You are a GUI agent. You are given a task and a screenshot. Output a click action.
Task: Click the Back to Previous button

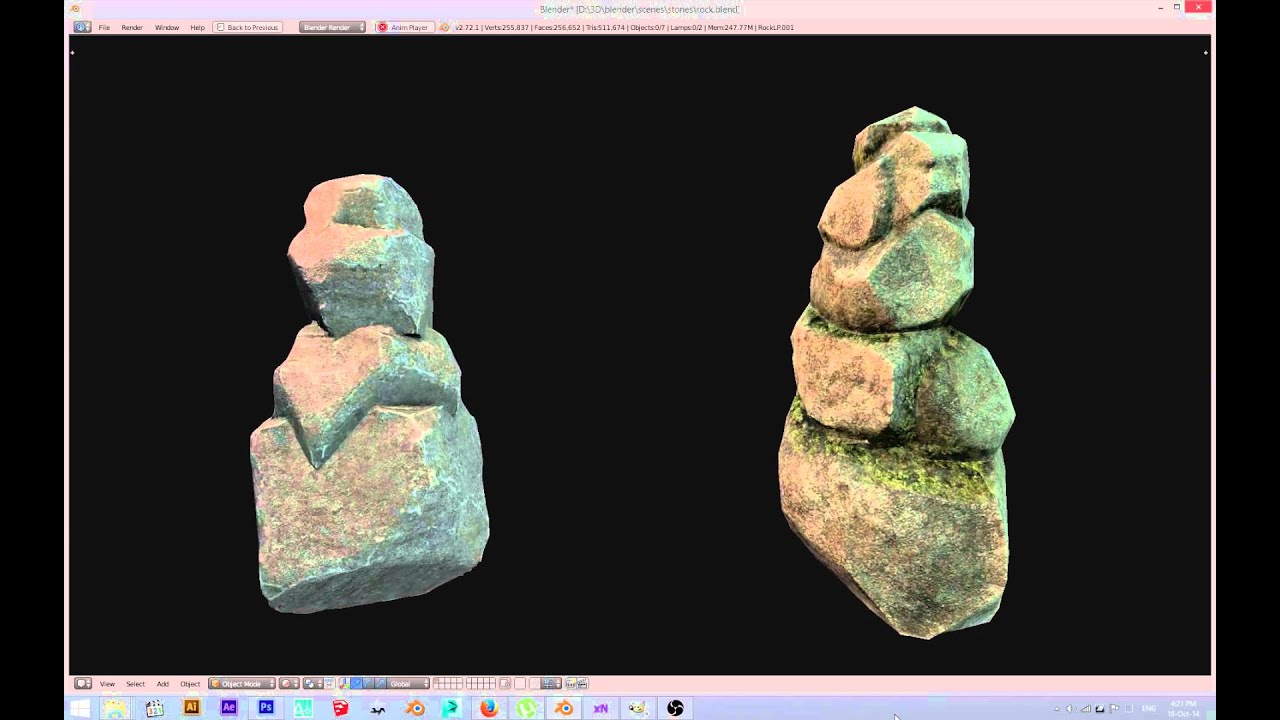[x=247, y=27]
